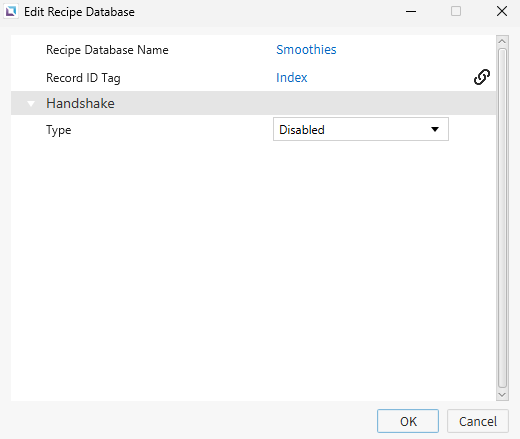The height and width of the screenshot is (439, 520).
Task: Click the scrollbar up arrow
Action: [502, 41]
